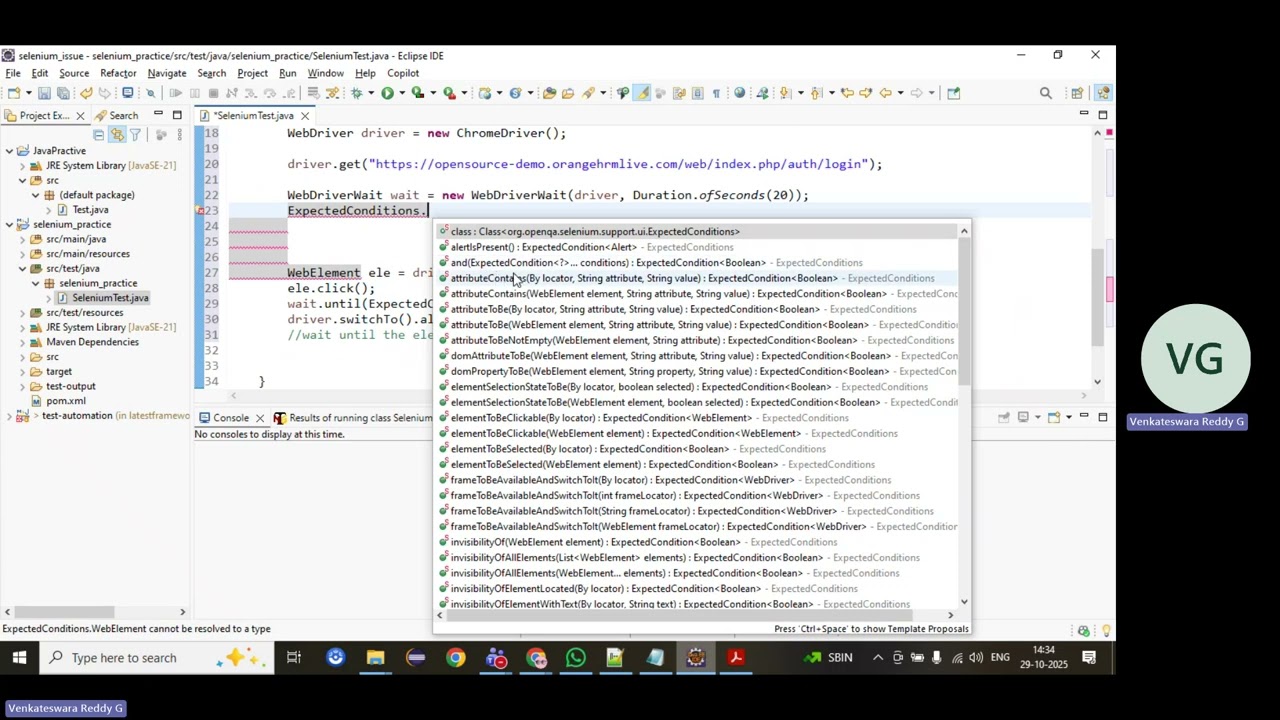Open Chrome from the Windows taskbar
The image size is (1280, 720).
pos(455,658)
